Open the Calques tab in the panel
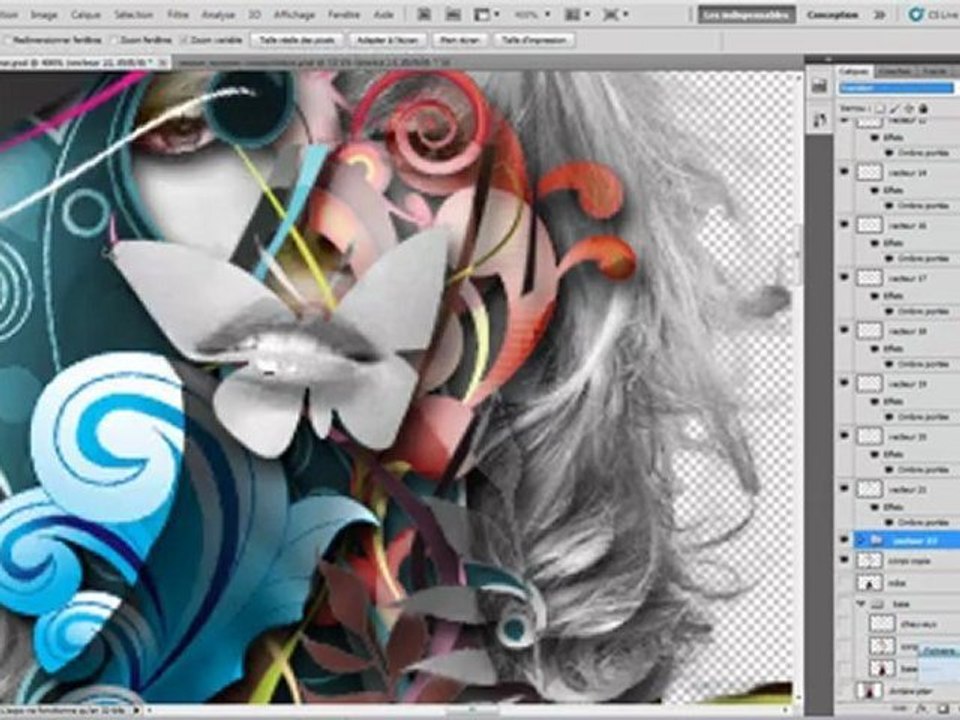 [x=853, y=72]
